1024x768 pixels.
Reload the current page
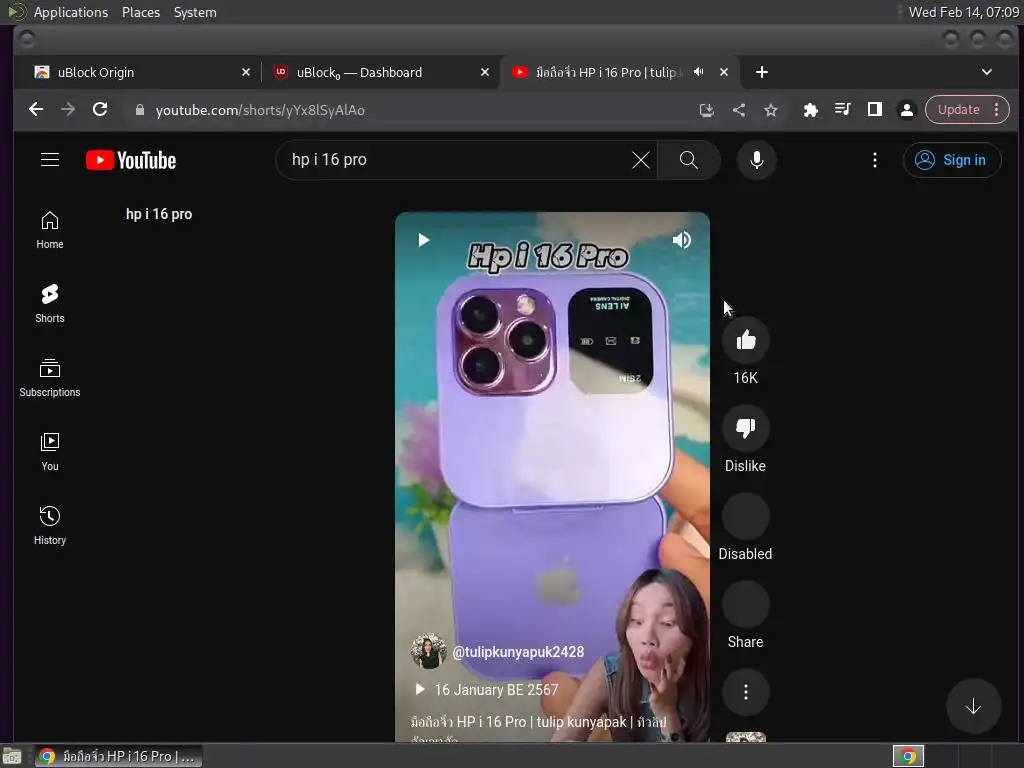[100, 110]
